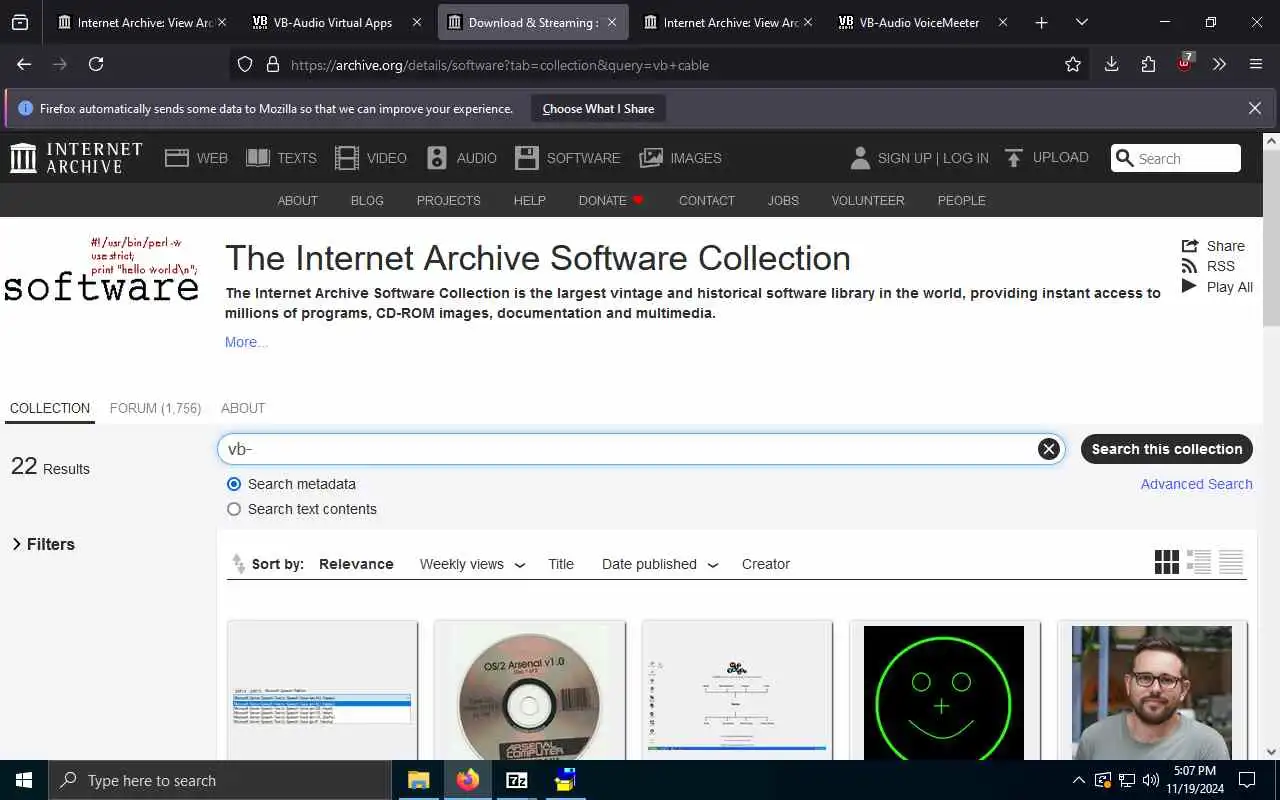Screen dimensions: 1280x800
Task: Open Firefox downloads panel
Action: tap(1111, 64)
